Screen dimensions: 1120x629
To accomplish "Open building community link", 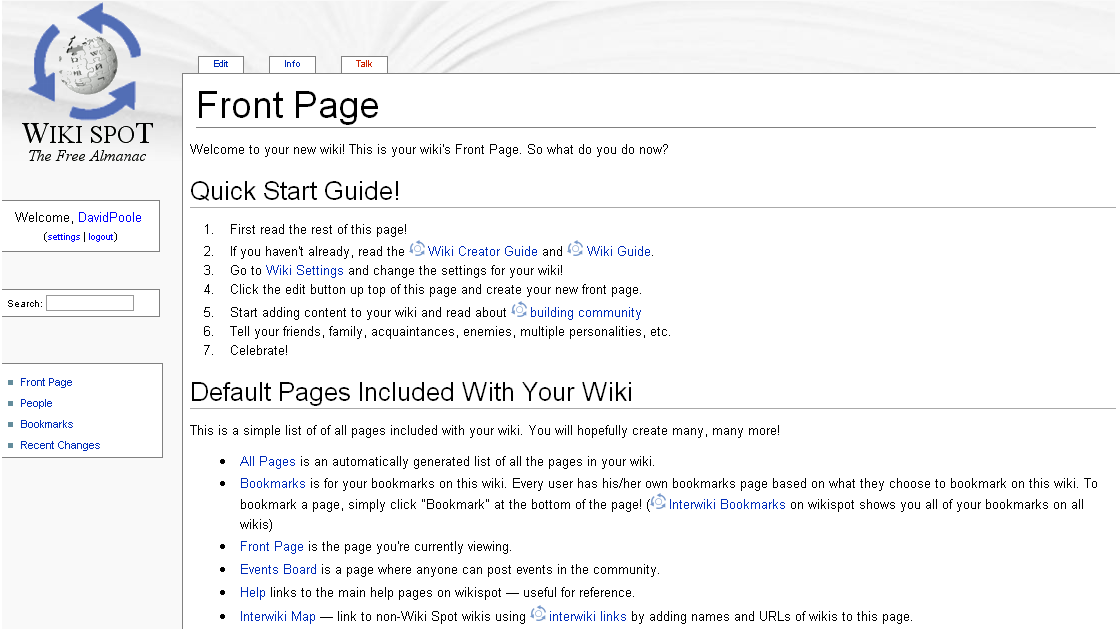I will coord(586,313).
